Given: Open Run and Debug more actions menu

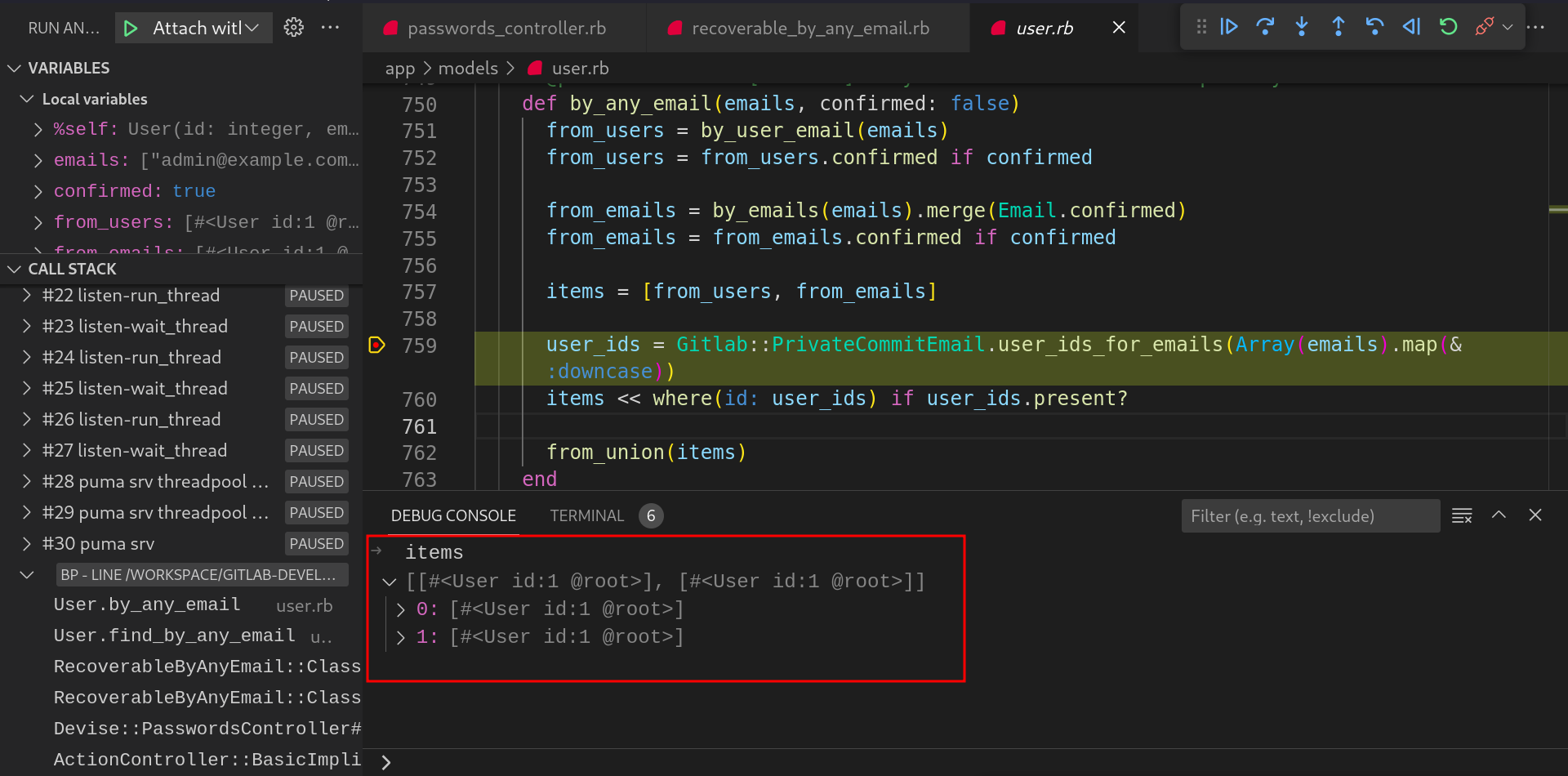Looking at the screenshot, I should click(330, 28).
